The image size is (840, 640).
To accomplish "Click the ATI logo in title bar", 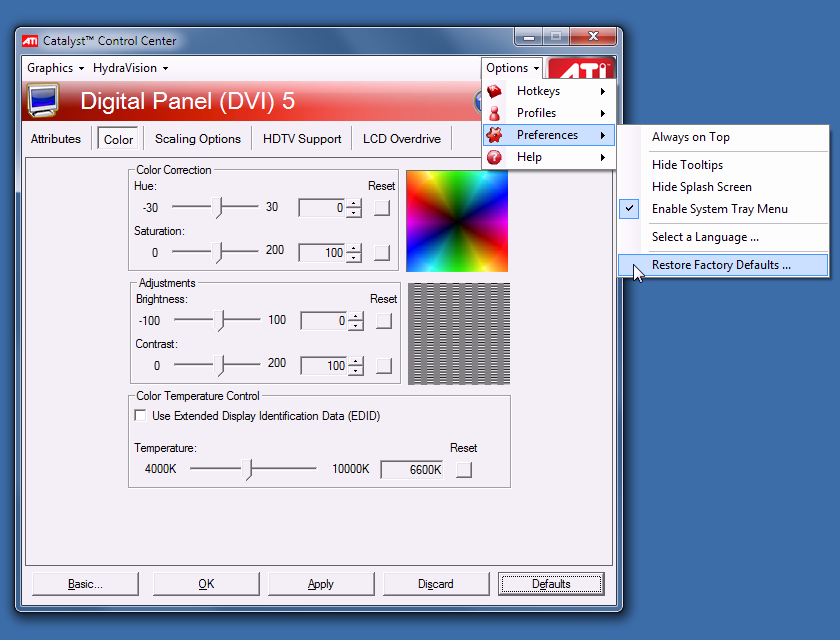I will coord(30,41).
